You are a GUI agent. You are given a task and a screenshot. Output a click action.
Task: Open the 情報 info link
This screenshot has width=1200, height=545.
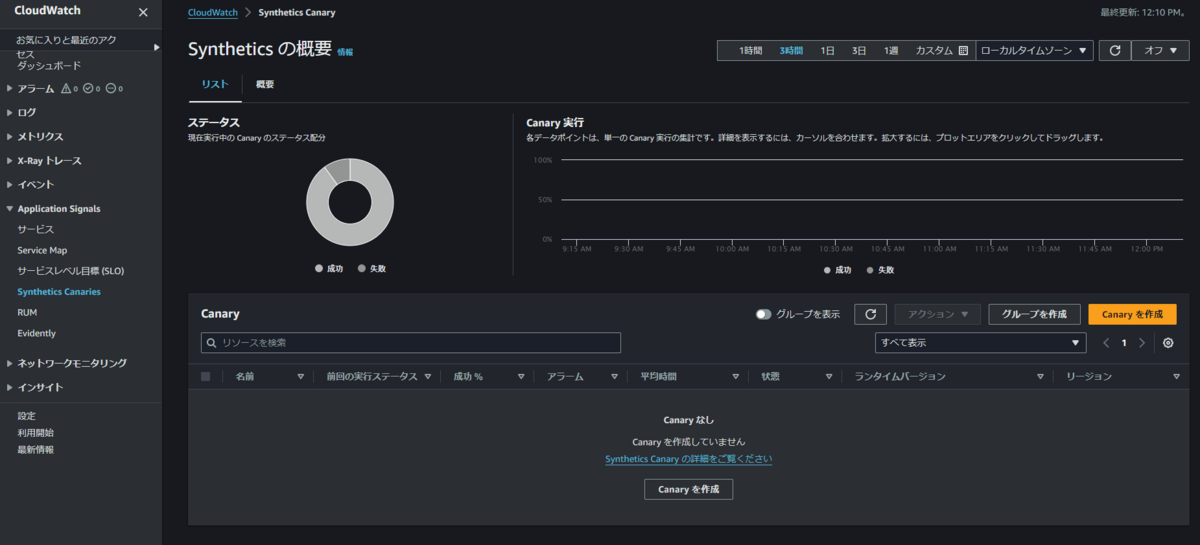click(345, 51)
